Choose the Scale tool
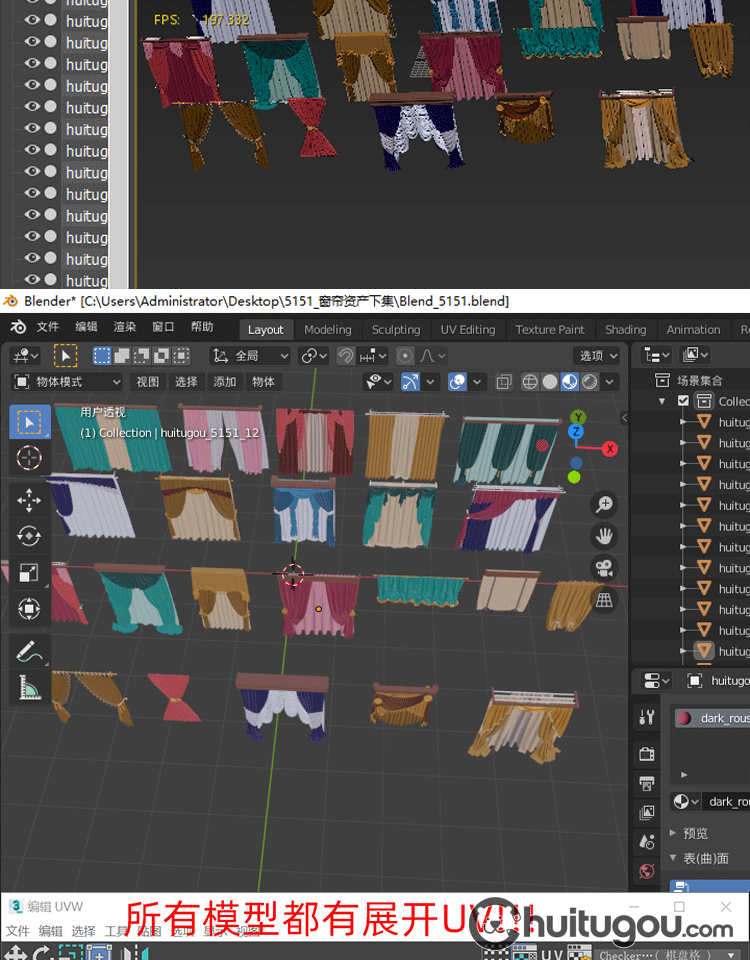Screen dimensions: 750x960 pyautogui.click(x=29, y=572)
